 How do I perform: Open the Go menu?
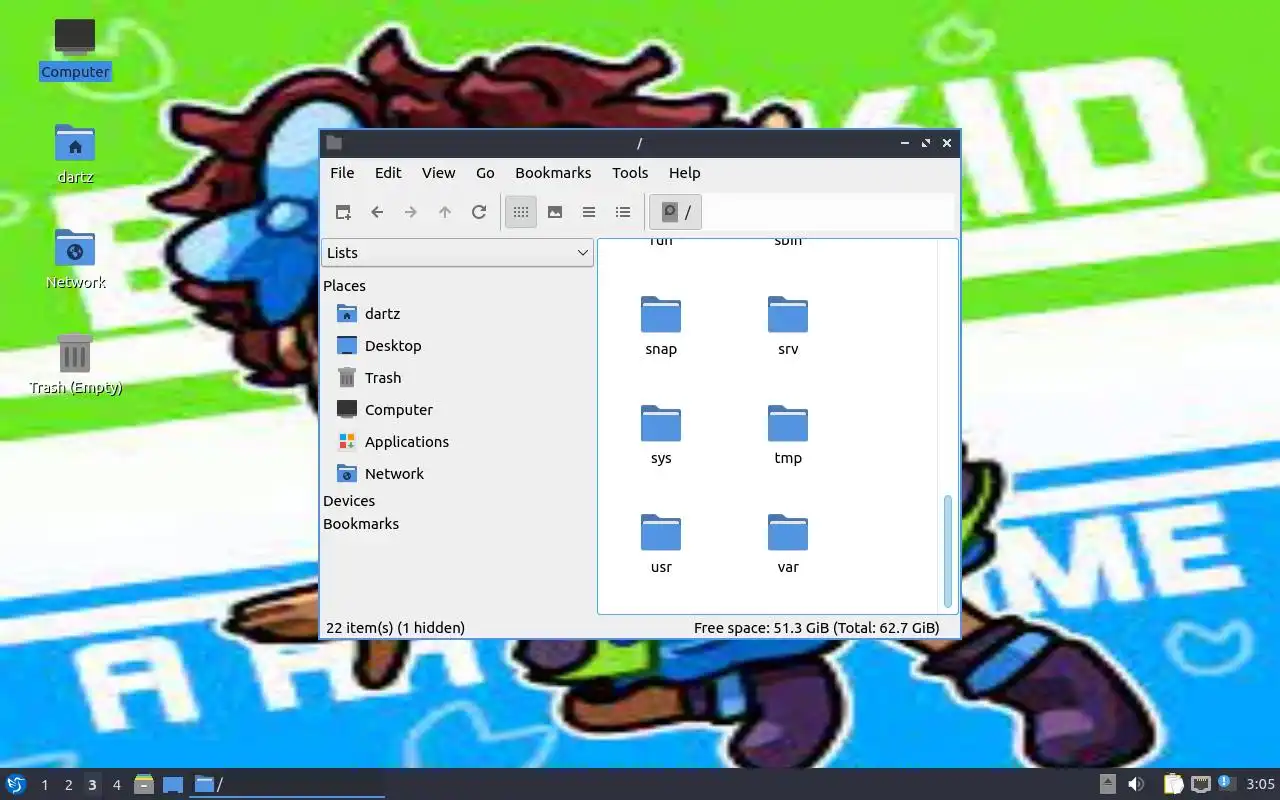pyautogui.click(x=485, y=173)
